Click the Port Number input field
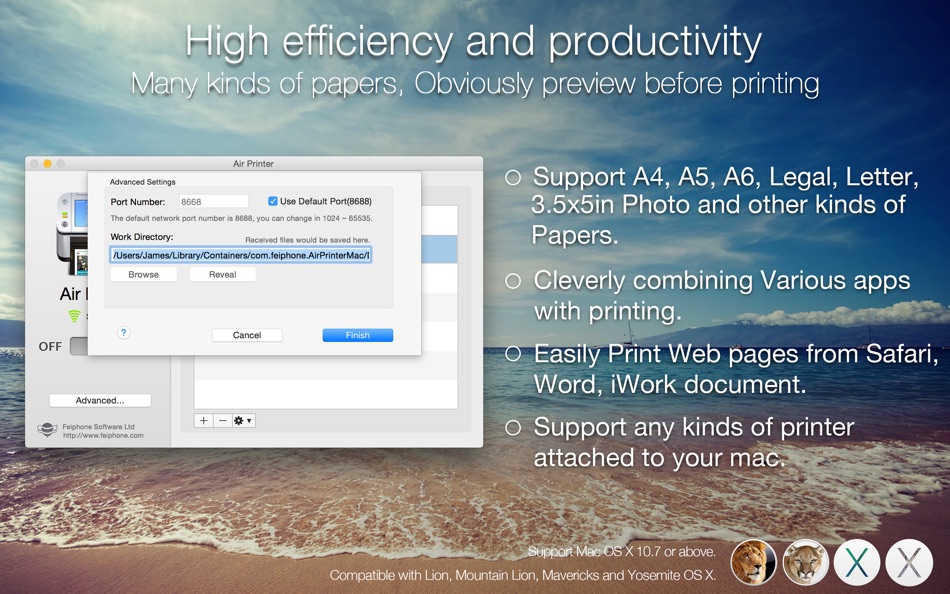Viewport: 950px width, 594px height. click(213, 200)
